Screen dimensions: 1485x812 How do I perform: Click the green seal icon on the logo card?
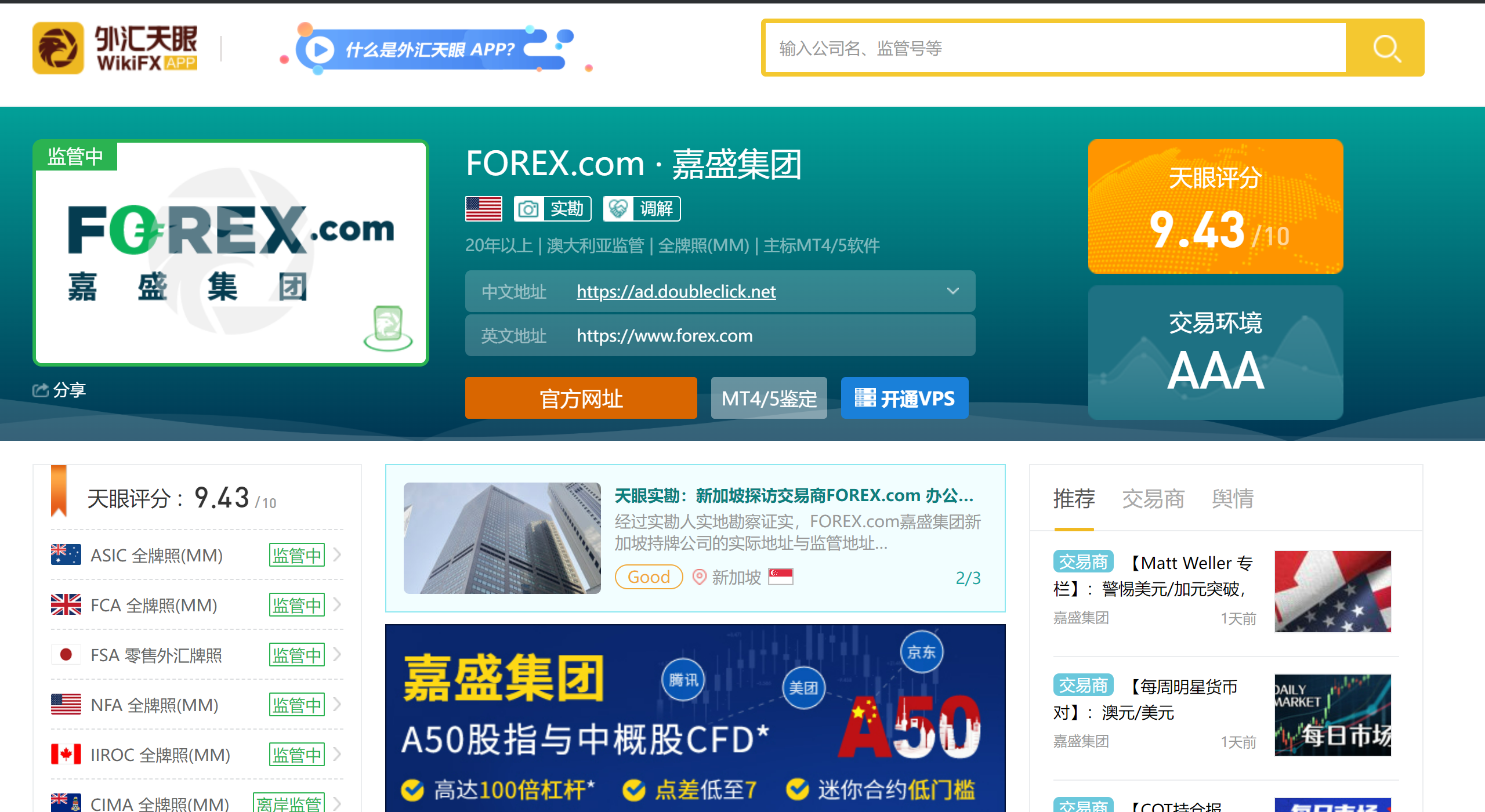[388, 328]
